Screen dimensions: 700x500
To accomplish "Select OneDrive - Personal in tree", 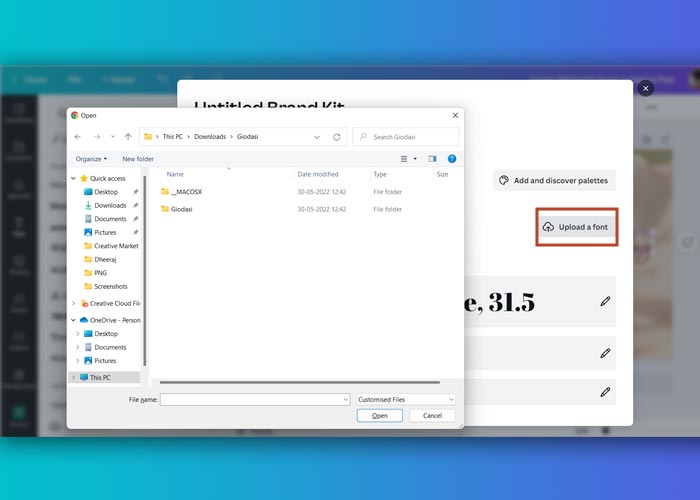I will tap(110, 320).
